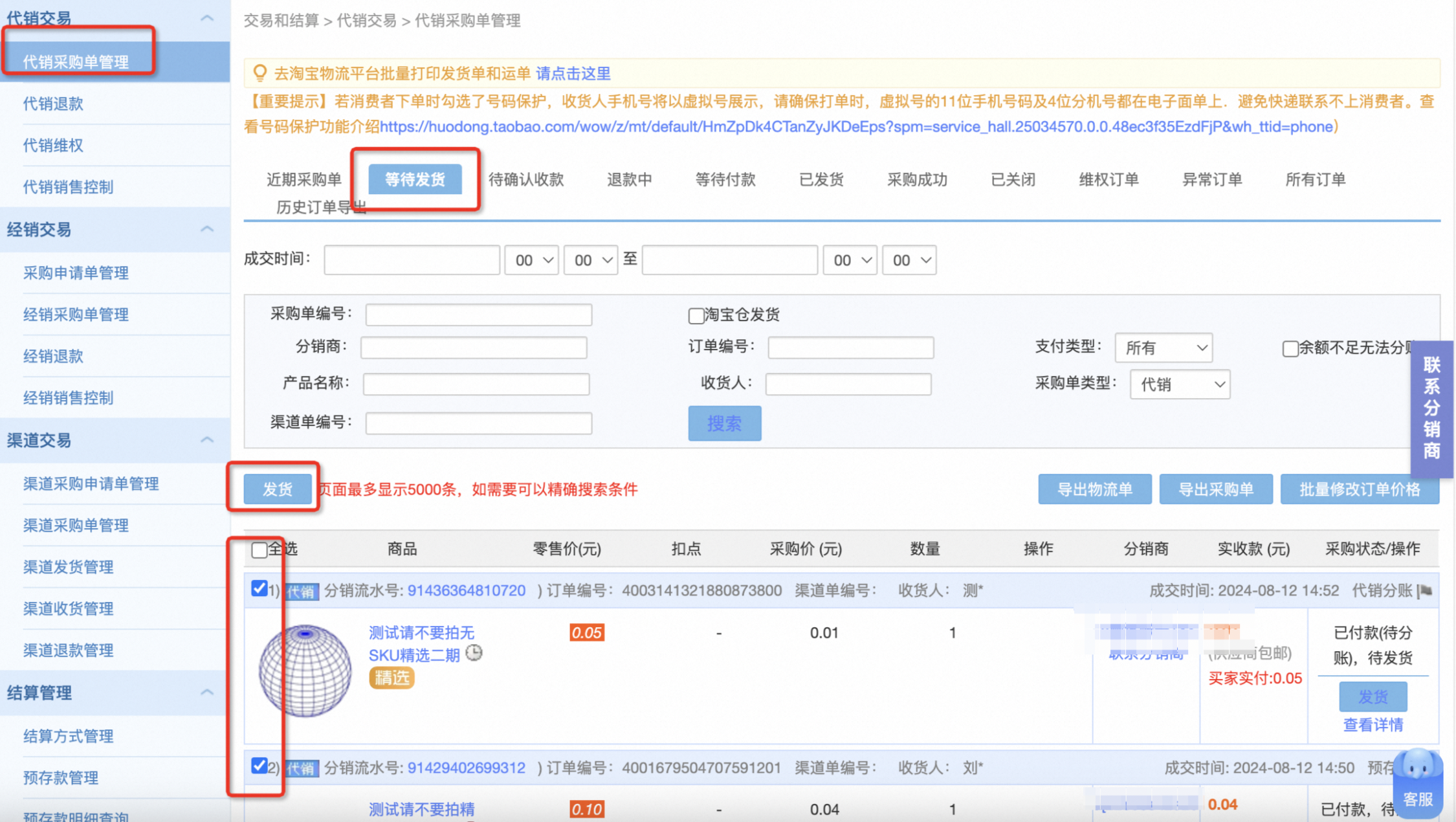Screen dimensions: 1456x822
Task: Switch to the 待确认收款 tab
Action: pos(526,179)
